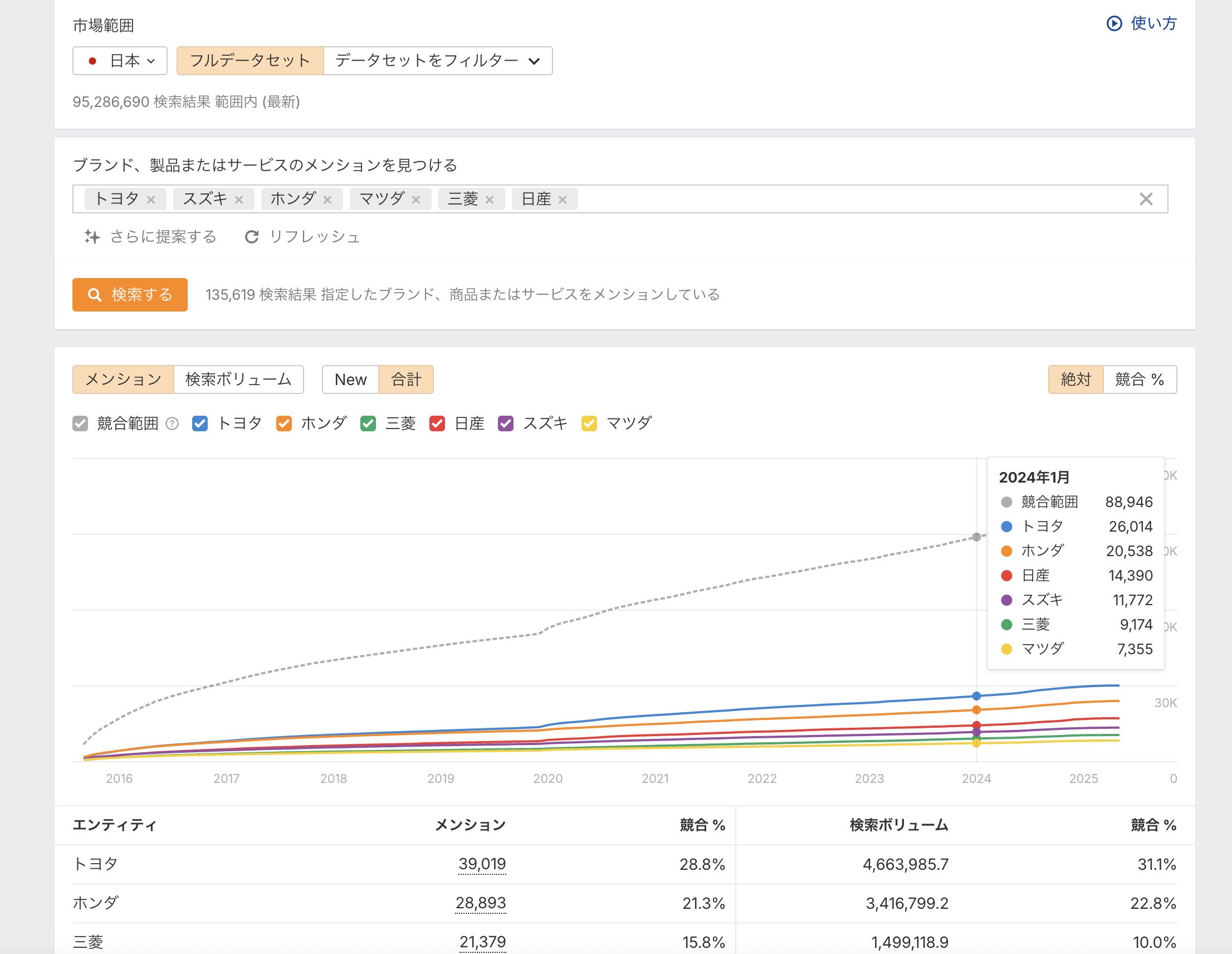Switch to the 検索ボリューム tab
This screenshot has width=1232, height=954.
coord(238,380)
